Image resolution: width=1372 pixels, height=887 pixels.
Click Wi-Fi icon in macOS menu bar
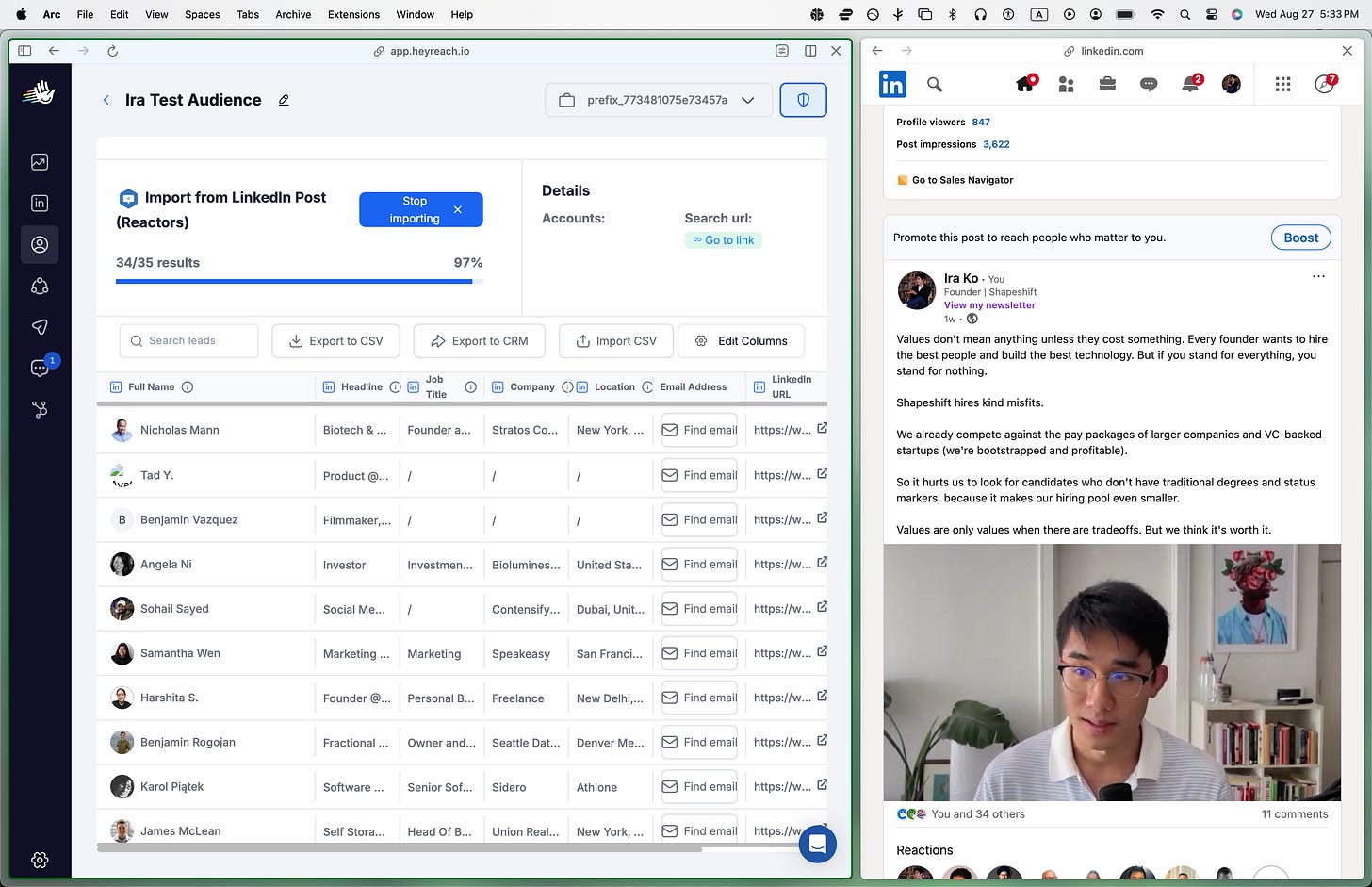tap(1157, 14)
